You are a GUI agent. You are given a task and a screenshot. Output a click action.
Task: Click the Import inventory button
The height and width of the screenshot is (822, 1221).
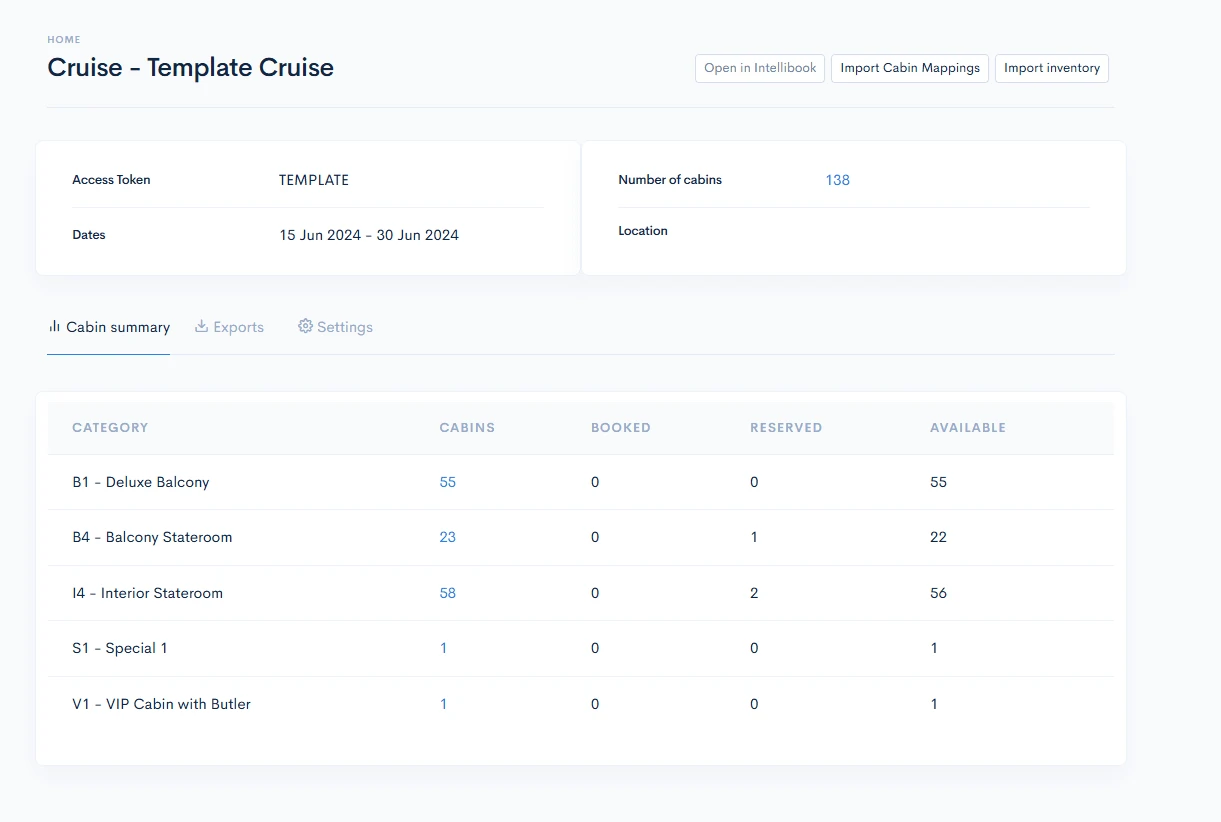[1051, 68]
